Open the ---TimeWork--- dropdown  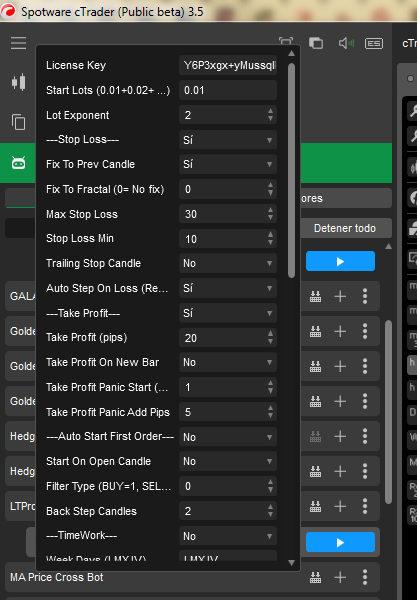coord(228,536)
